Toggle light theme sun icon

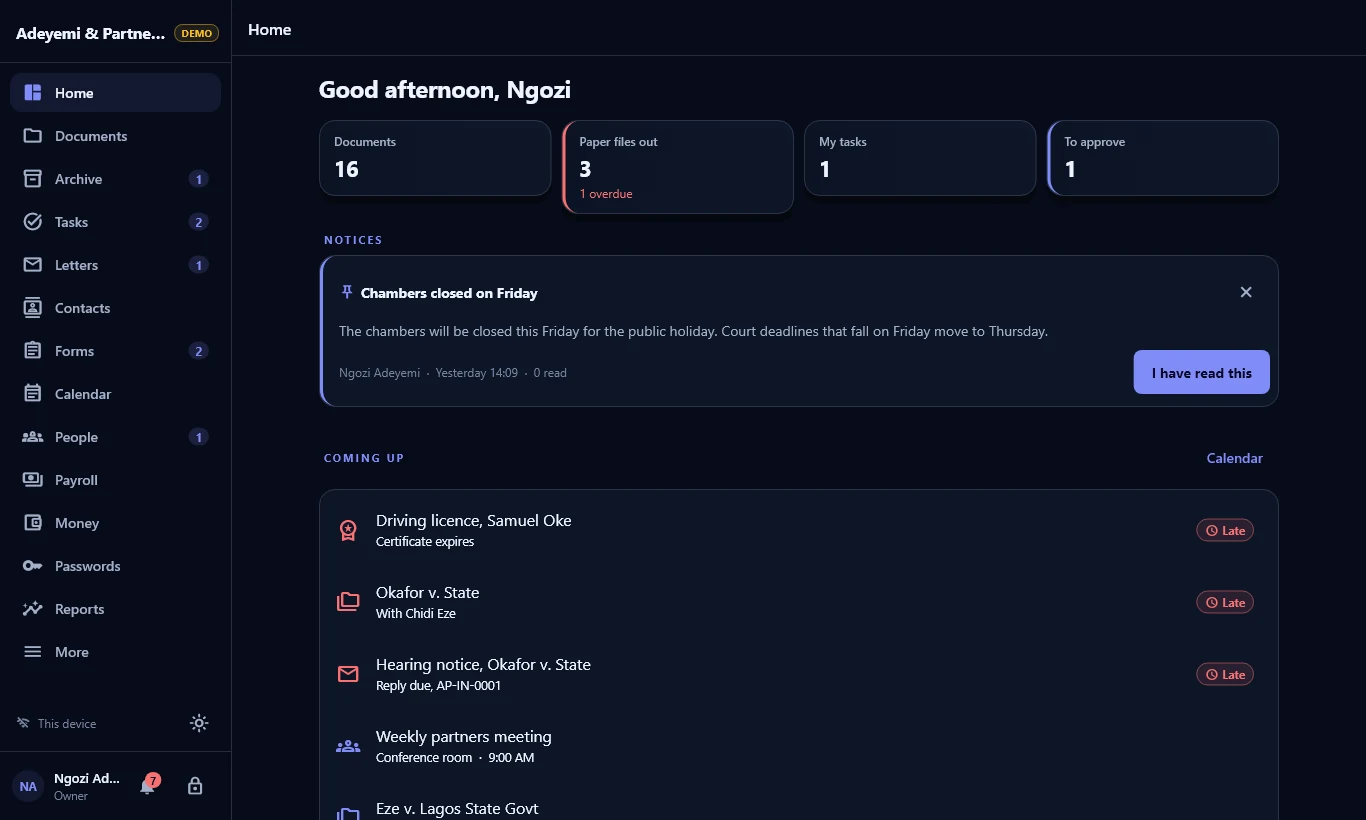[x=199, y=723]
